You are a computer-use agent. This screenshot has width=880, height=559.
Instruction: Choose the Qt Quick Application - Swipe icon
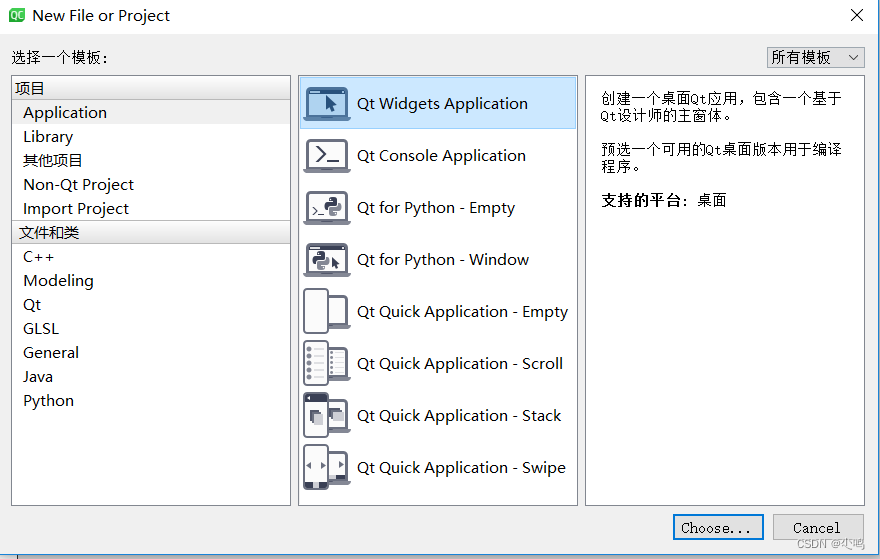pos(327,468)
